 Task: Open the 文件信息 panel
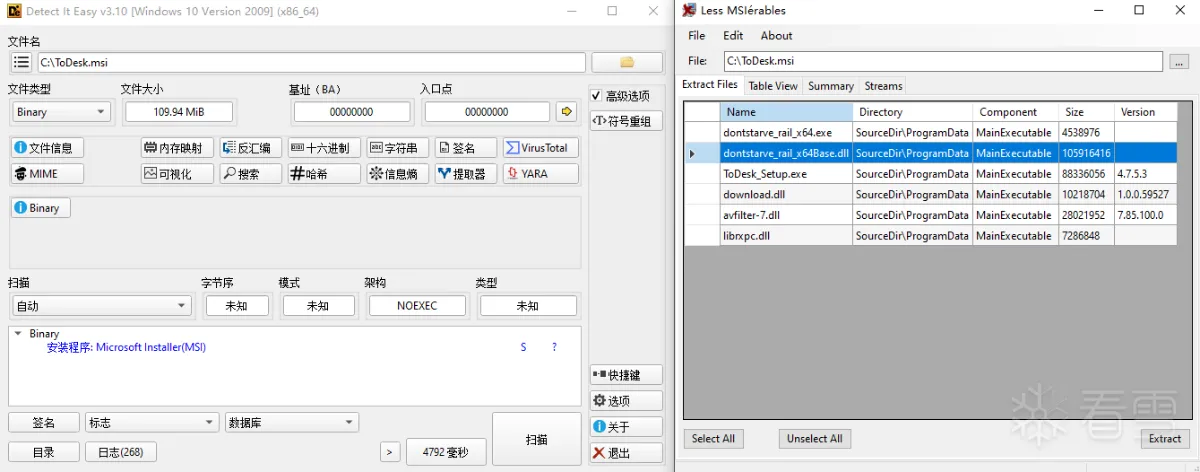(x=48, y=148)
